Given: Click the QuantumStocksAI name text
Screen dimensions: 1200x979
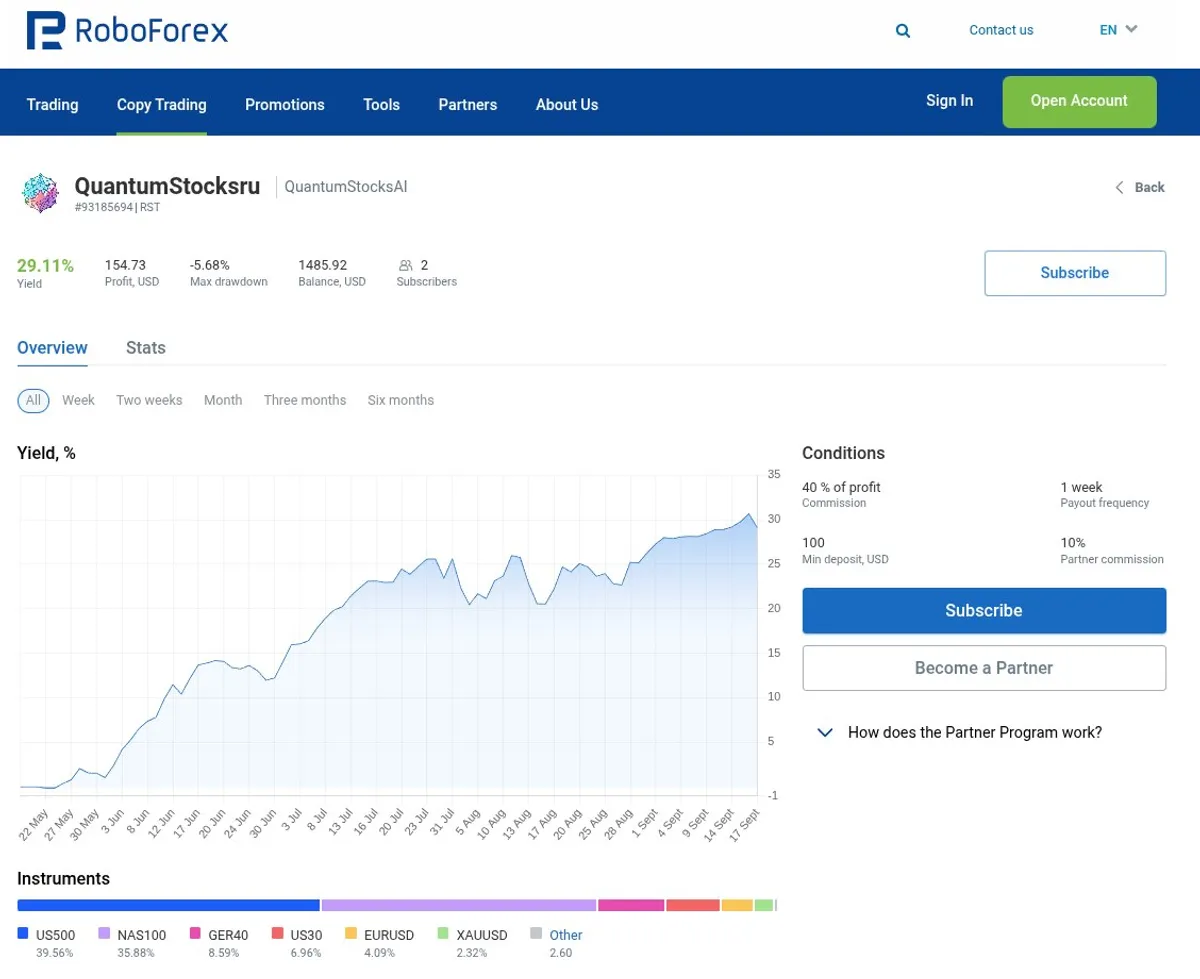Looking at the screenshot, I should pos(346,187).
